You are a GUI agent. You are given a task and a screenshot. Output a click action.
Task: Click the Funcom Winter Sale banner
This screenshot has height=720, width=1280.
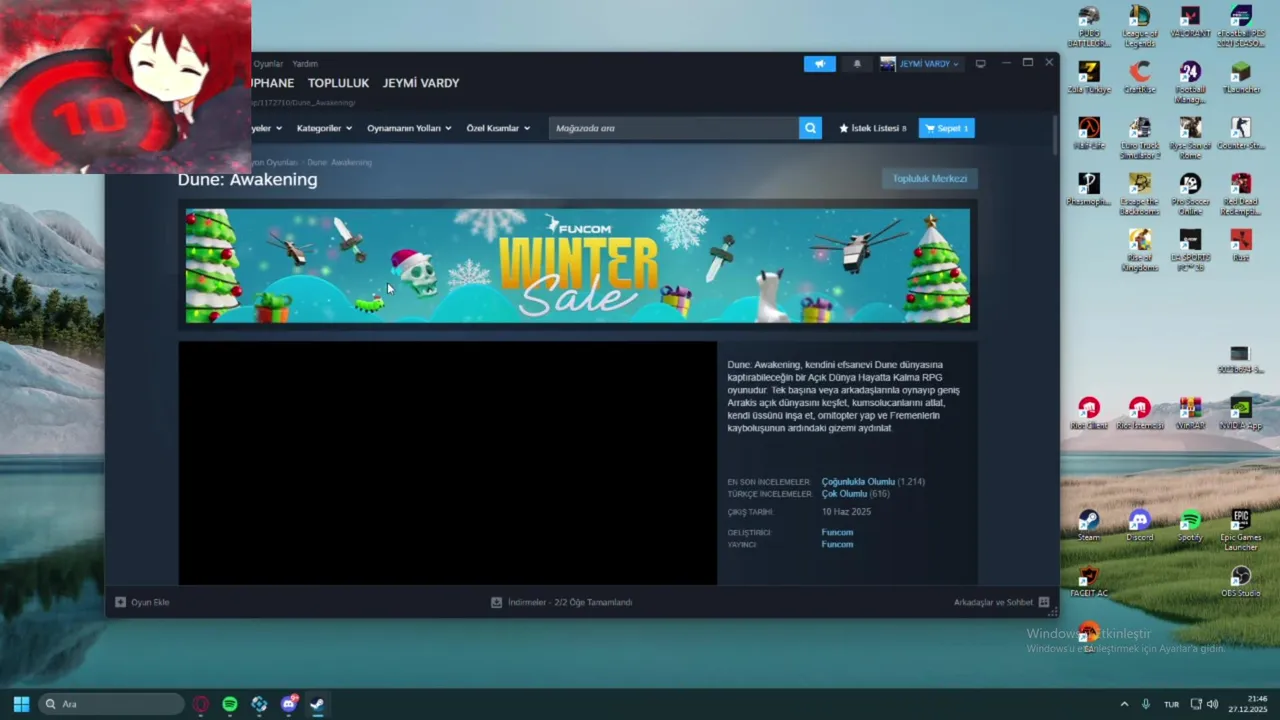tap(577, 265)
